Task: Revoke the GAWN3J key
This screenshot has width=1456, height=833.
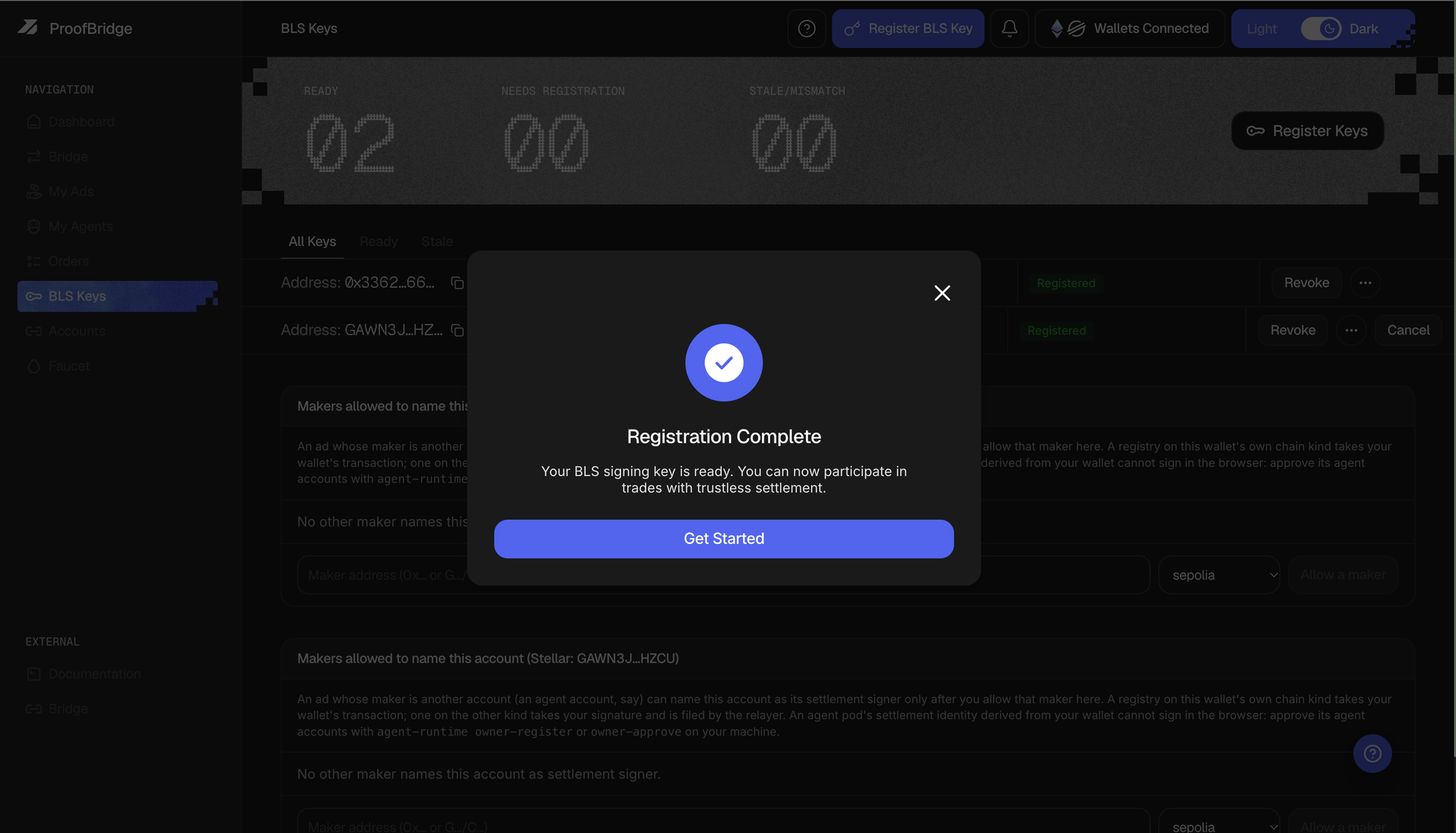Action: pyautogui.click(x=1293, y=330)
